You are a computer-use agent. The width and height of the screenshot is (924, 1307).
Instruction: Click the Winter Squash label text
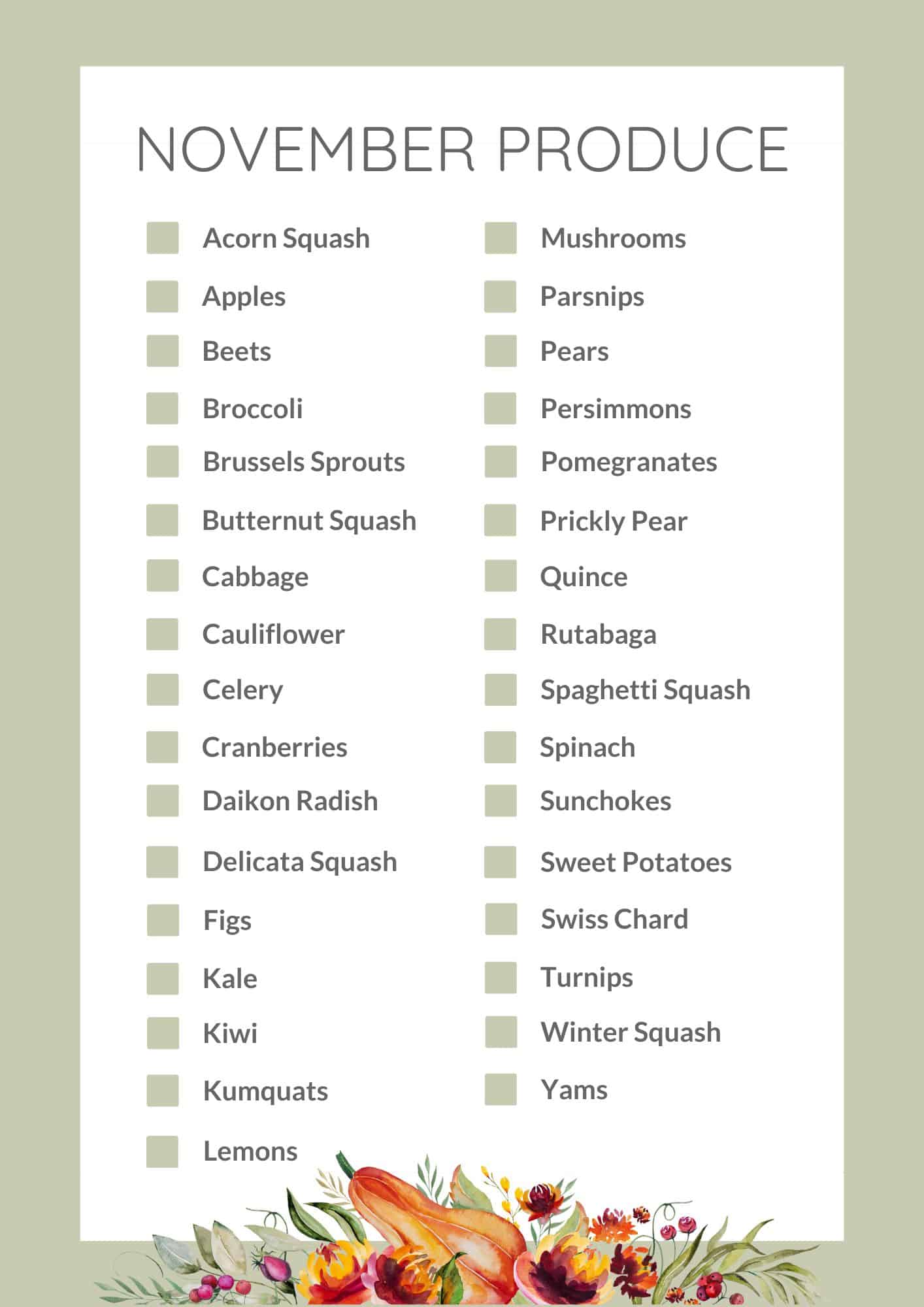631,1033
